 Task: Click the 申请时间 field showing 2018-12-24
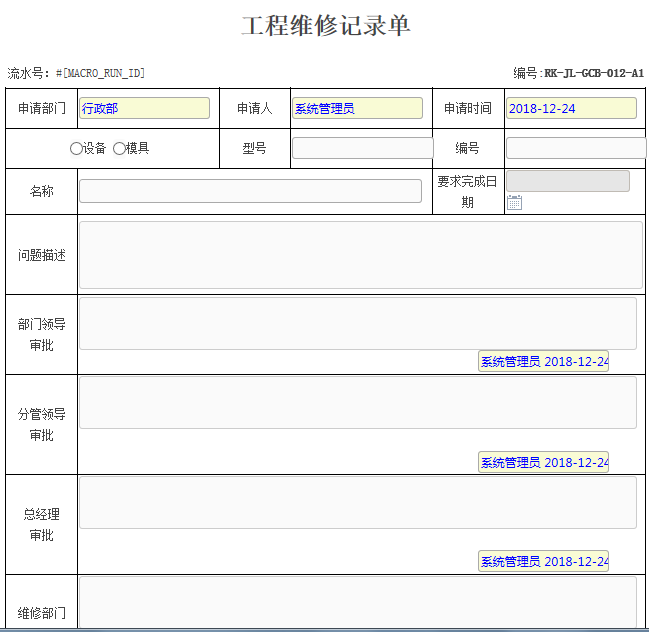572,108
